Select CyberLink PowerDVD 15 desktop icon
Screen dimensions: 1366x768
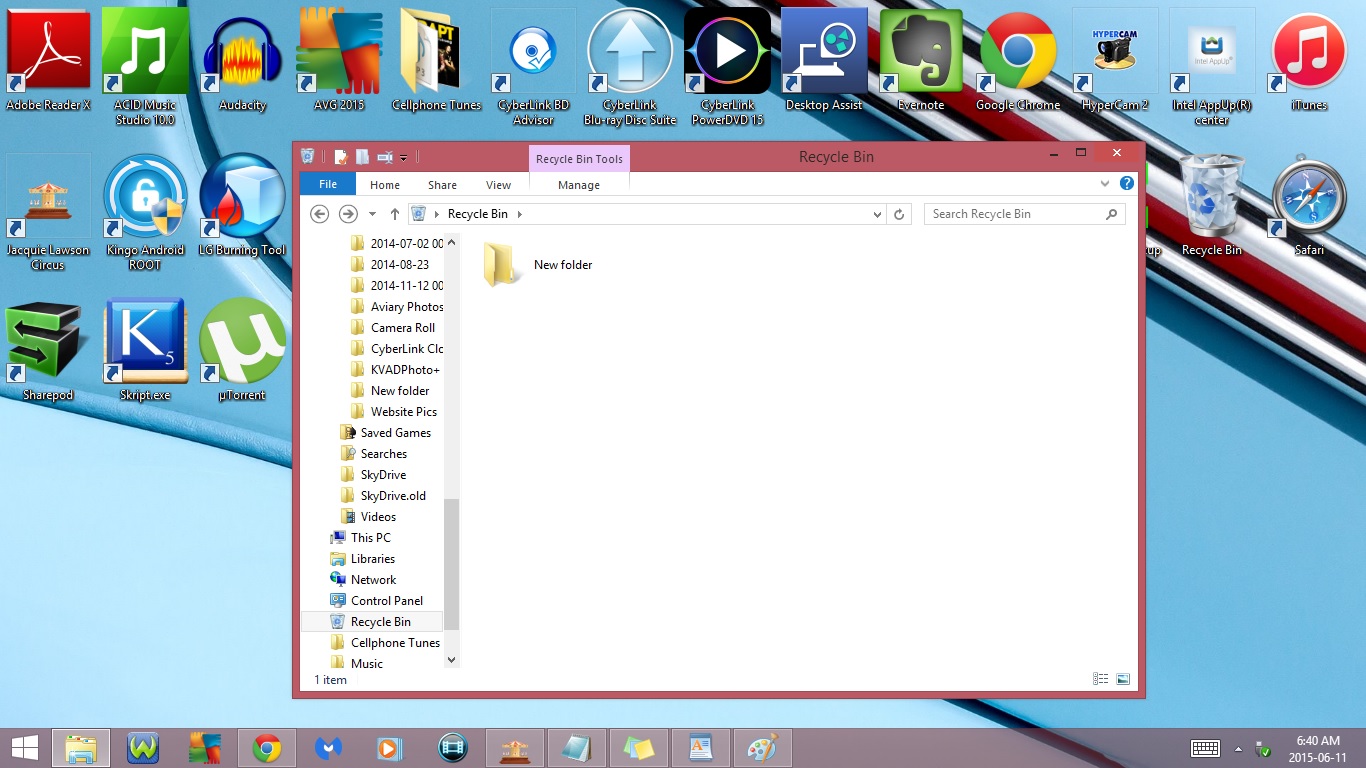(727, 66)
